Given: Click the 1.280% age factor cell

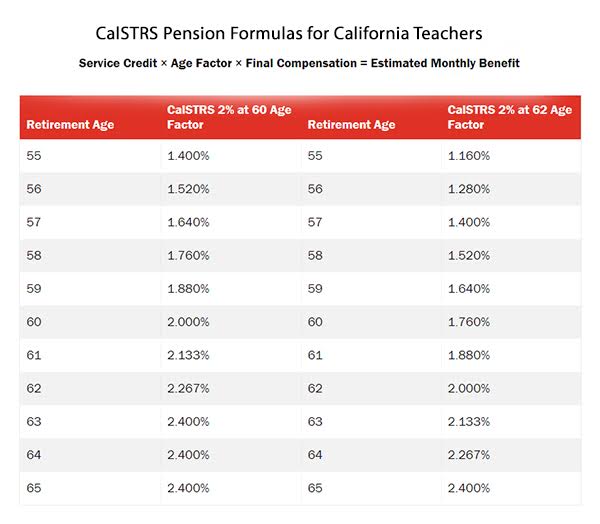Looking at the screenshot, I should click(468, 189).
